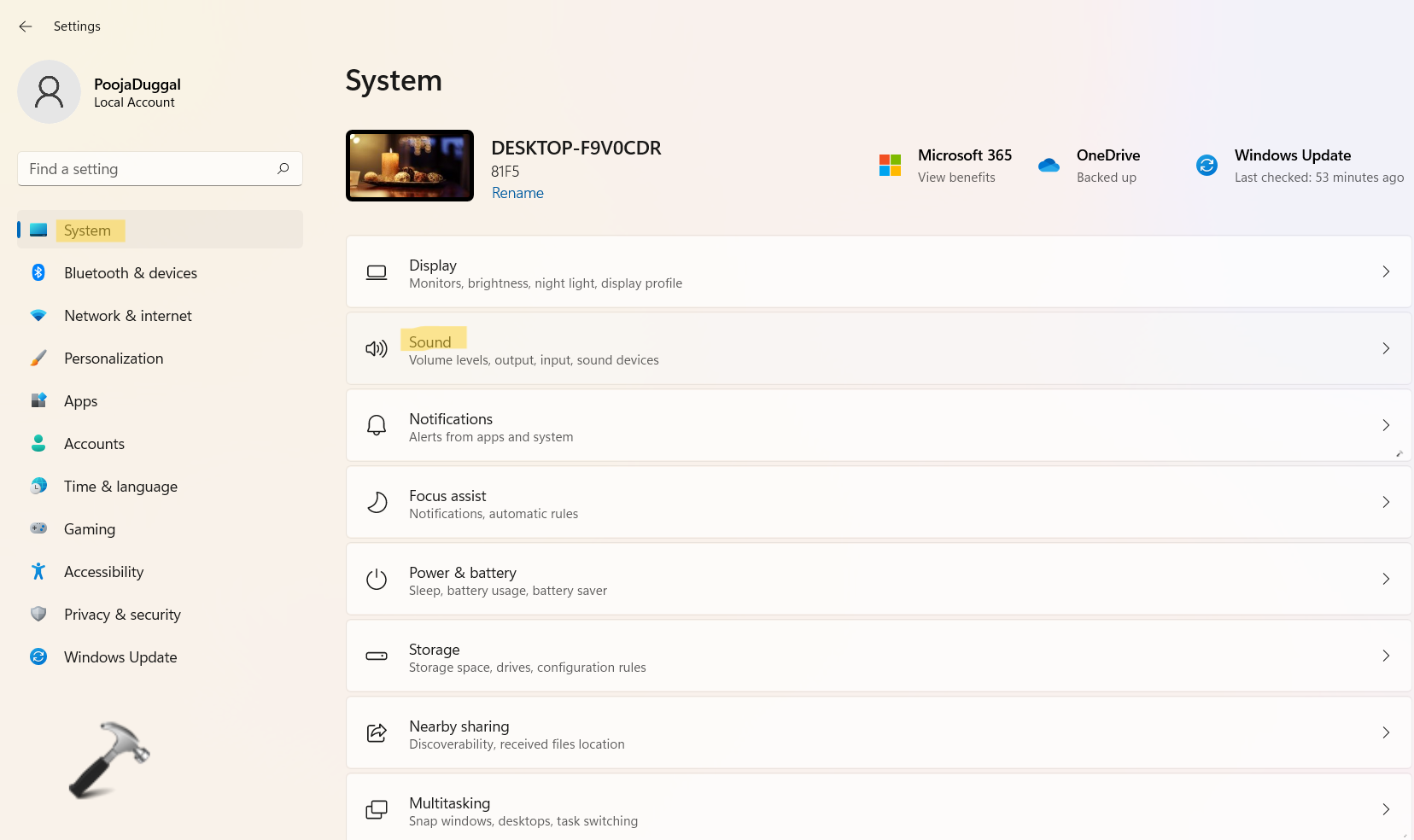This screenshot has height=840, width=1414.
Task: Click the Rename link for this PC
Action: pos(517,193)
